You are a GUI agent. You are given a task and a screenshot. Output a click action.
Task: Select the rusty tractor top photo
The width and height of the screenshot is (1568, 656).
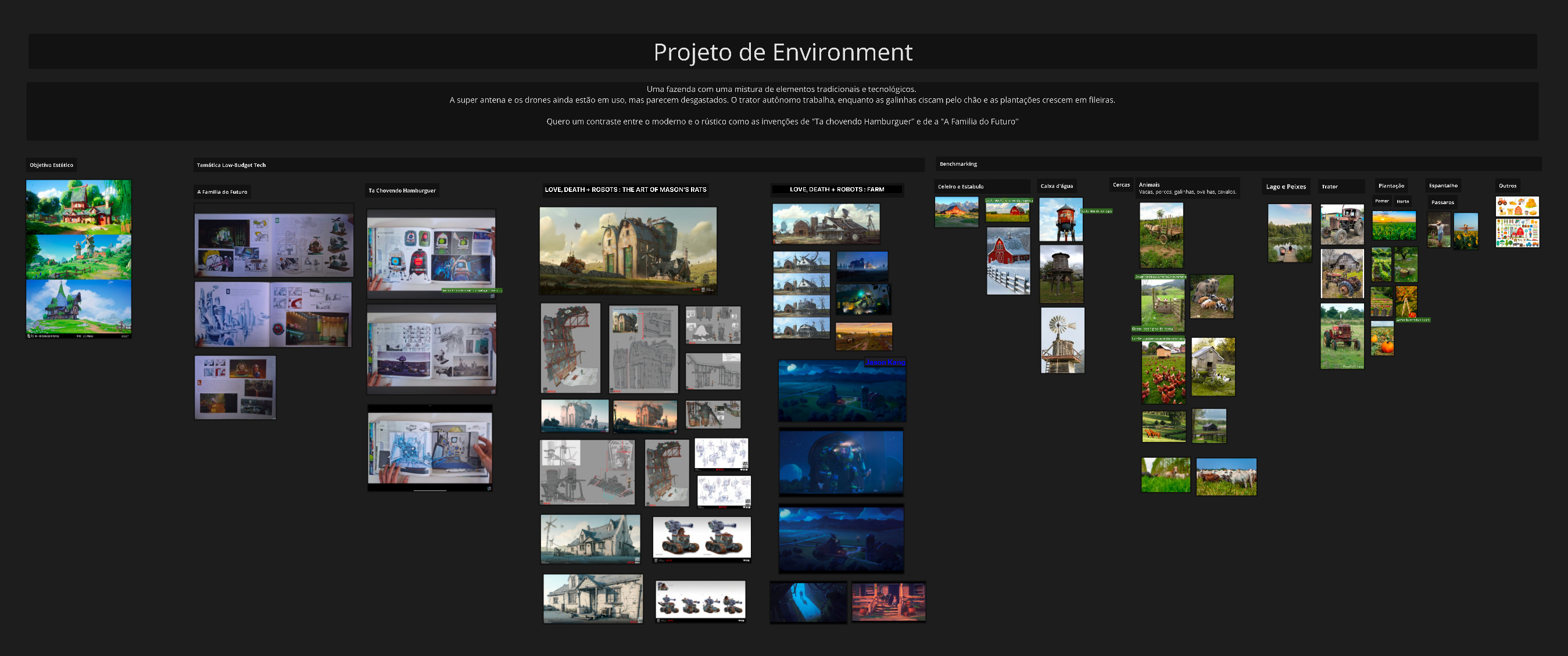click(x=1342, y=224)
